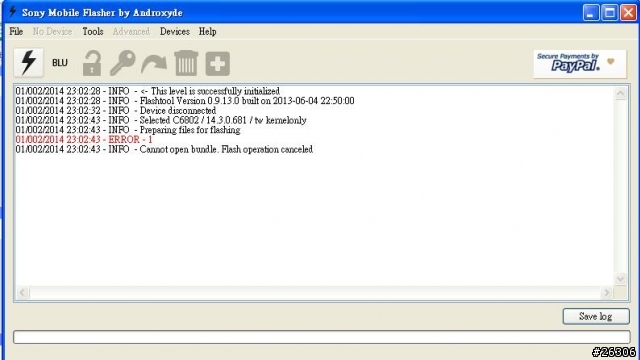The width and height of the screenshot is (640, 360).
Task: Minimize the Sony Mobile Flasher window
Action: coord(591,13)
